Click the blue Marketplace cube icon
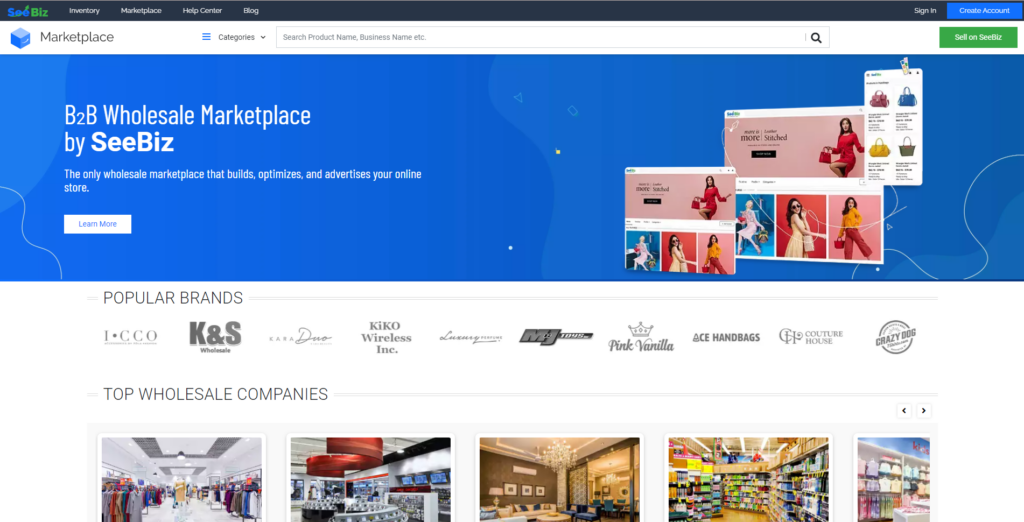 coord(21,38)
